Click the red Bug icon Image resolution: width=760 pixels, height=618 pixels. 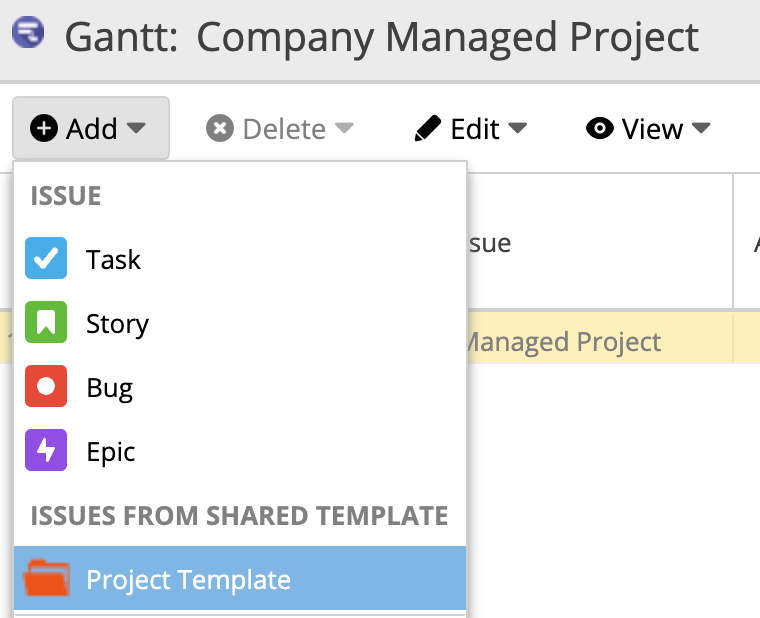(46, 387)
